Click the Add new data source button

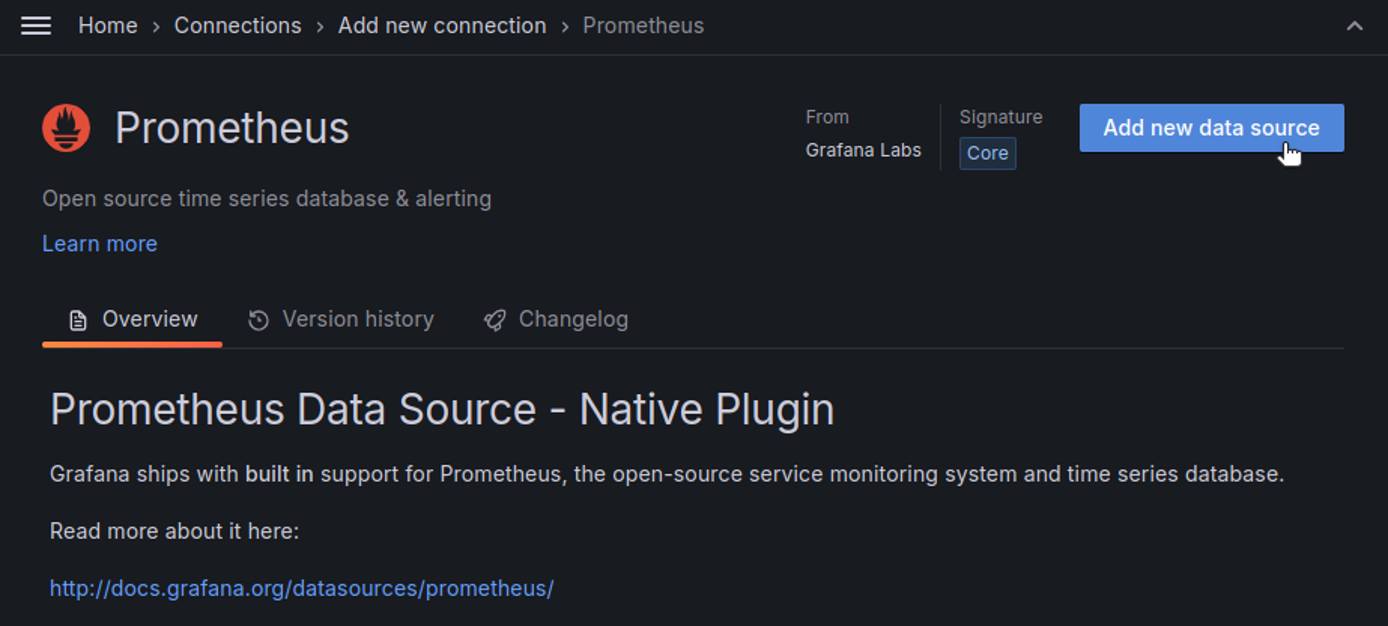[x=1211, y=128]
